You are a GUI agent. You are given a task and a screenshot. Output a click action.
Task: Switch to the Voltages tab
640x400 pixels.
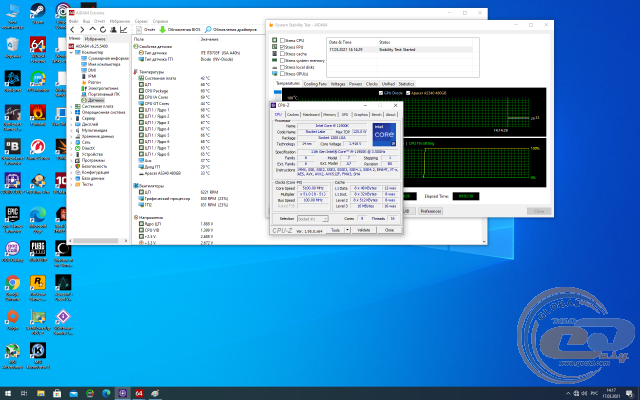(338, 84)
